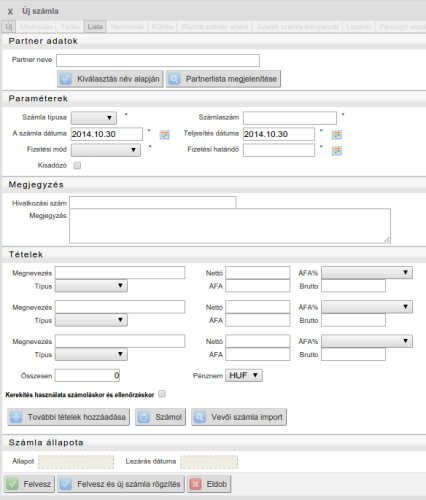The image size is (426, 500).
Task: Click the checkmark icon on Kiválasztás név alapján
Action: pos(66,79)
